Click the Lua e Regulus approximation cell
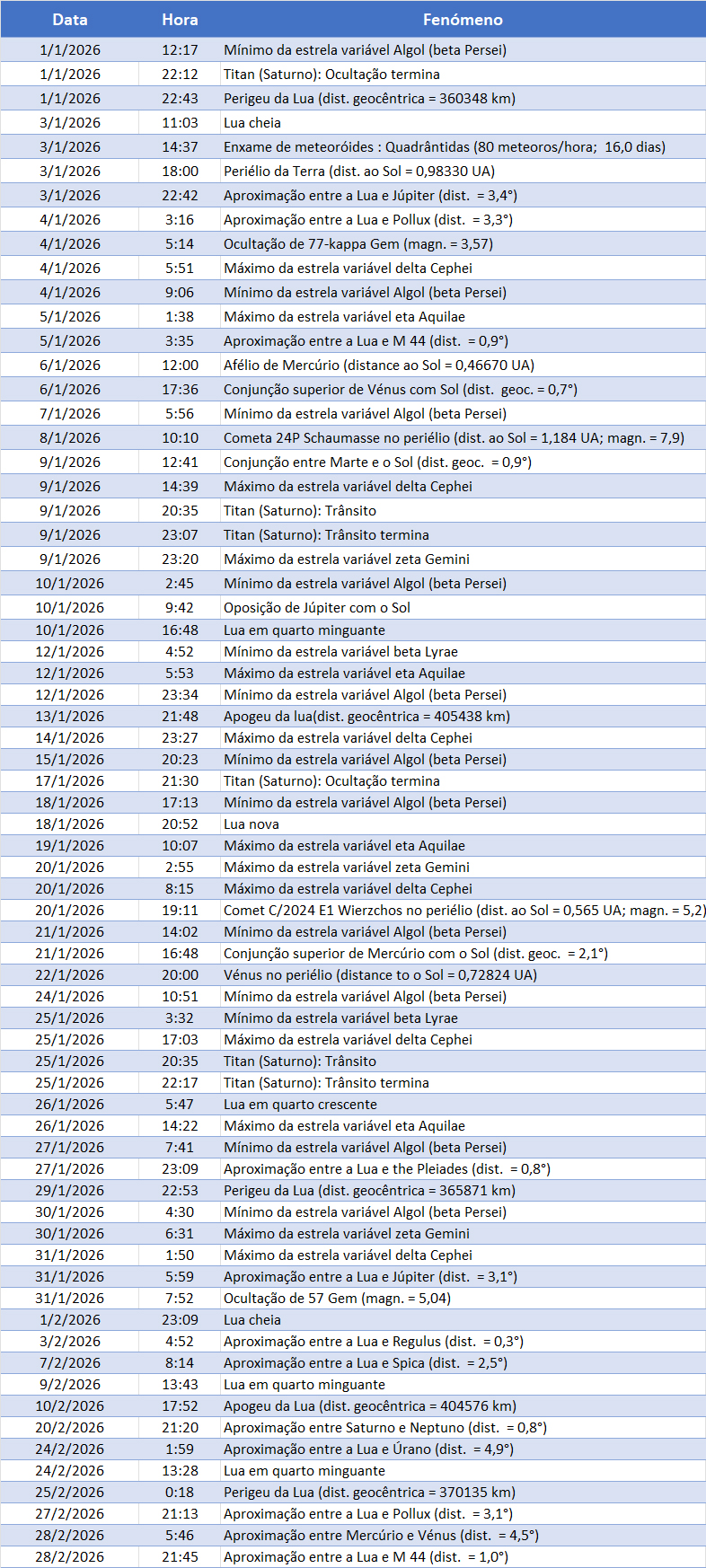This screenshot has height=1568, width=706. point(373,1341)
